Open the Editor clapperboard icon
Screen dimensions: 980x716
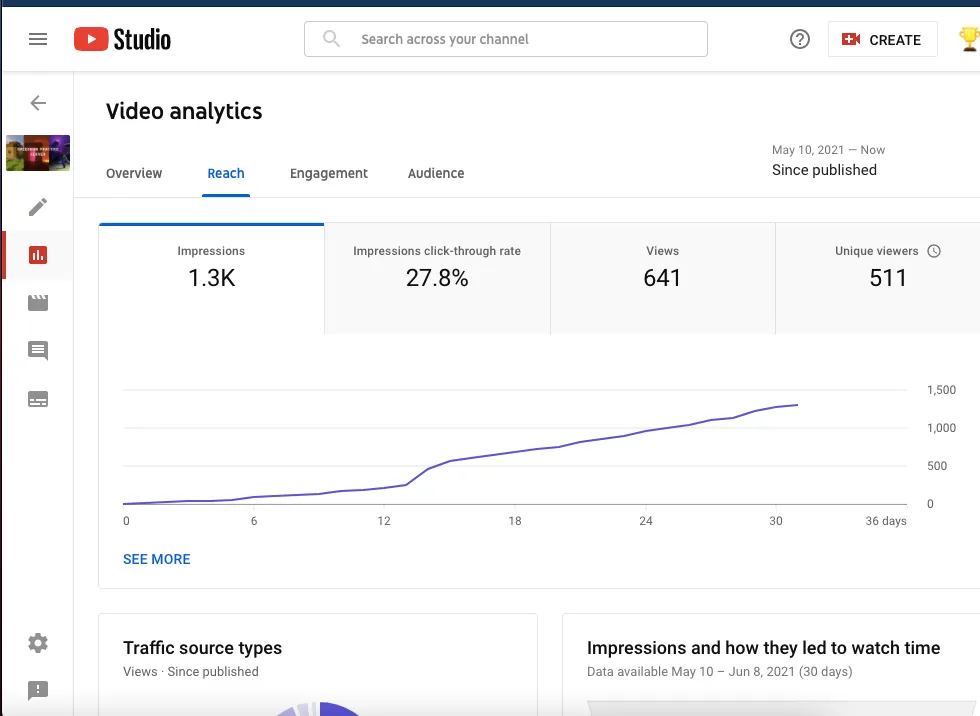(x=38, y=303)
